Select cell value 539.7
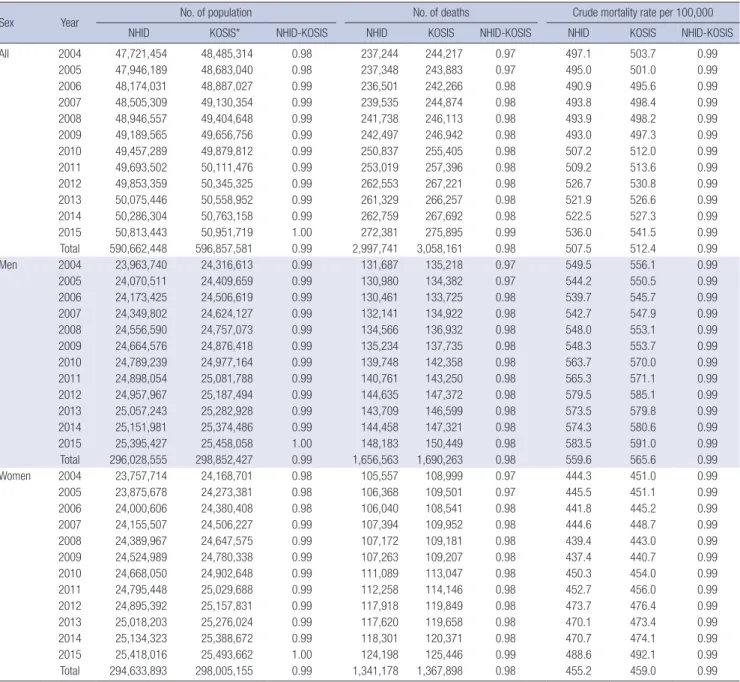 pyautogui.click(x=578, y=297)
